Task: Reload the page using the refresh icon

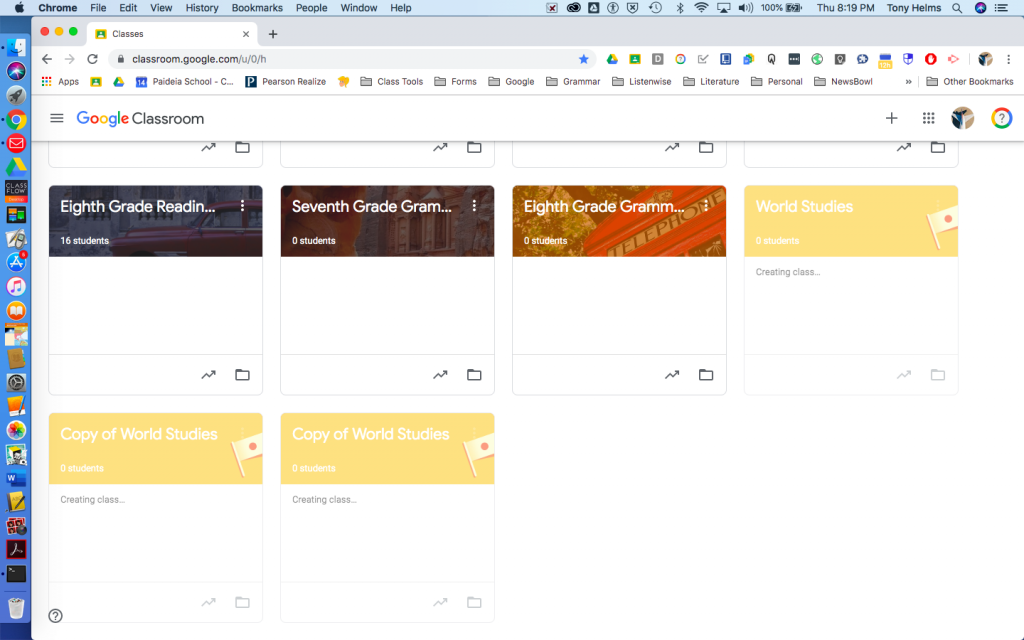Action: click(91, 59)
